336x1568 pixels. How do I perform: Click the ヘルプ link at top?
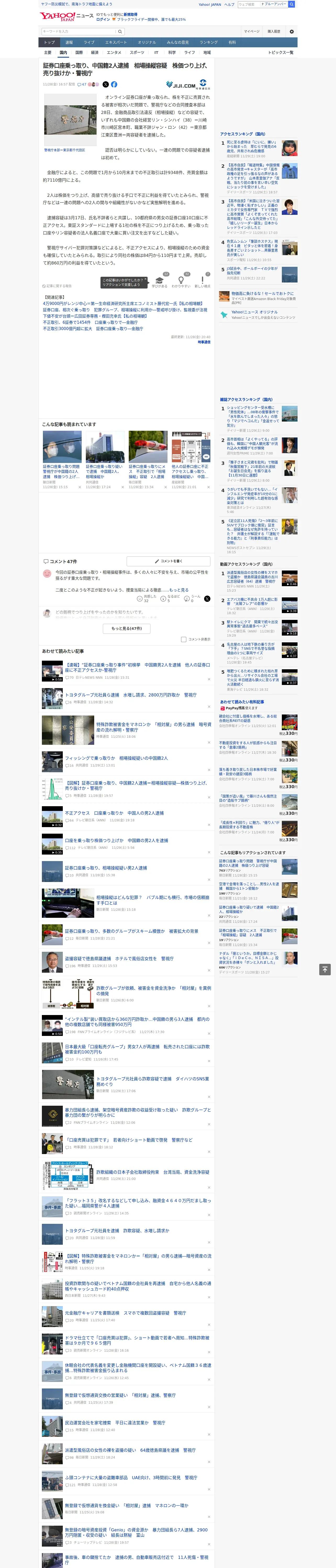(229, 4)
